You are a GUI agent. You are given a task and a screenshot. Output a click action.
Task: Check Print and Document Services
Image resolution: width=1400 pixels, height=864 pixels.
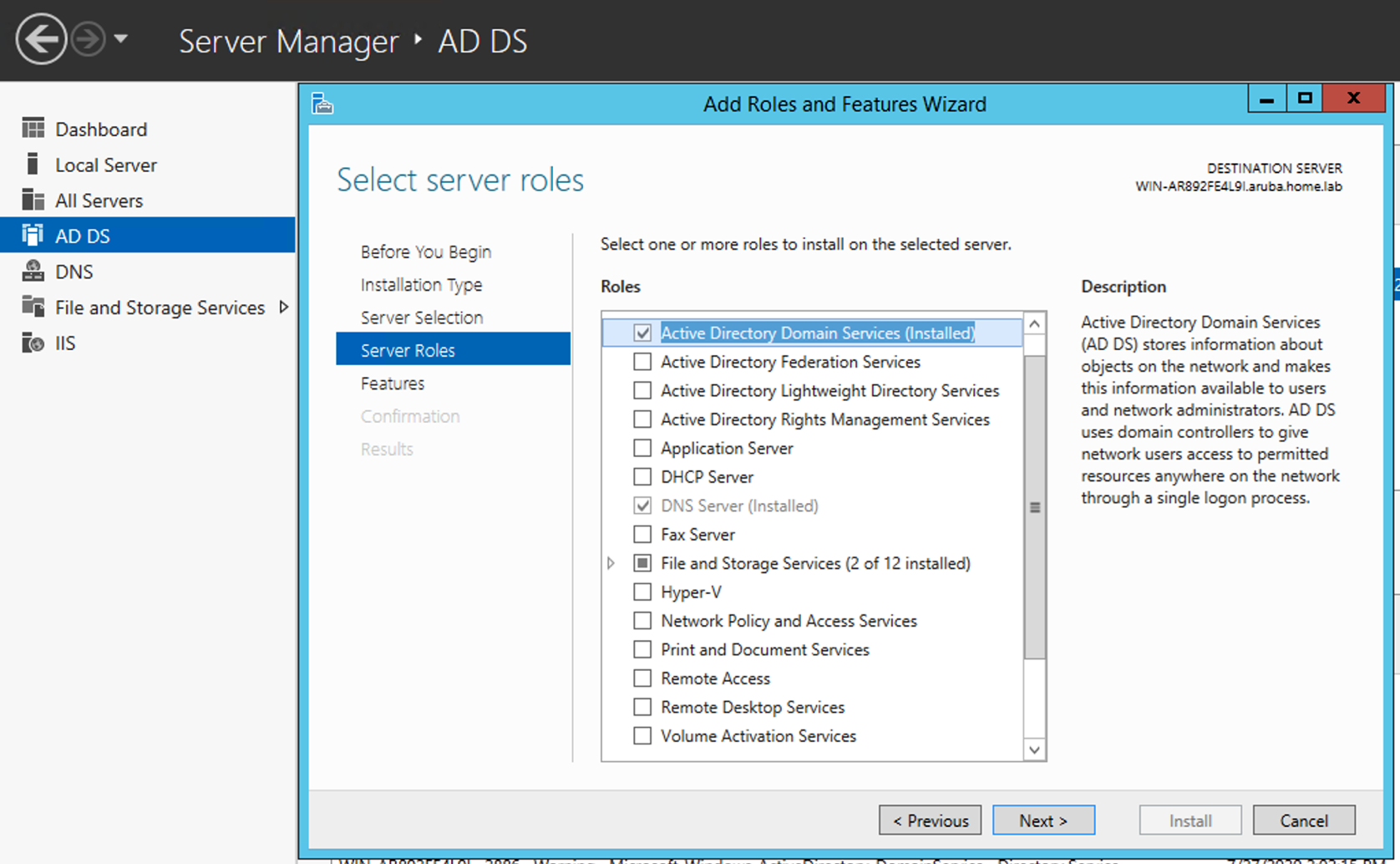[642, 649]
